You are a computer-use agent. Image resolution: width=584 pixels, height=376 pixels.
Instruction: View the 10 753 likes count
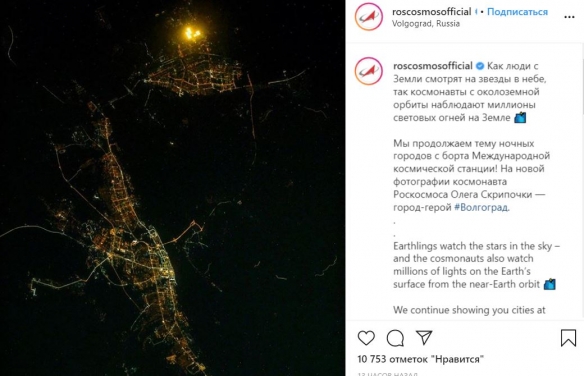[420, 359]
